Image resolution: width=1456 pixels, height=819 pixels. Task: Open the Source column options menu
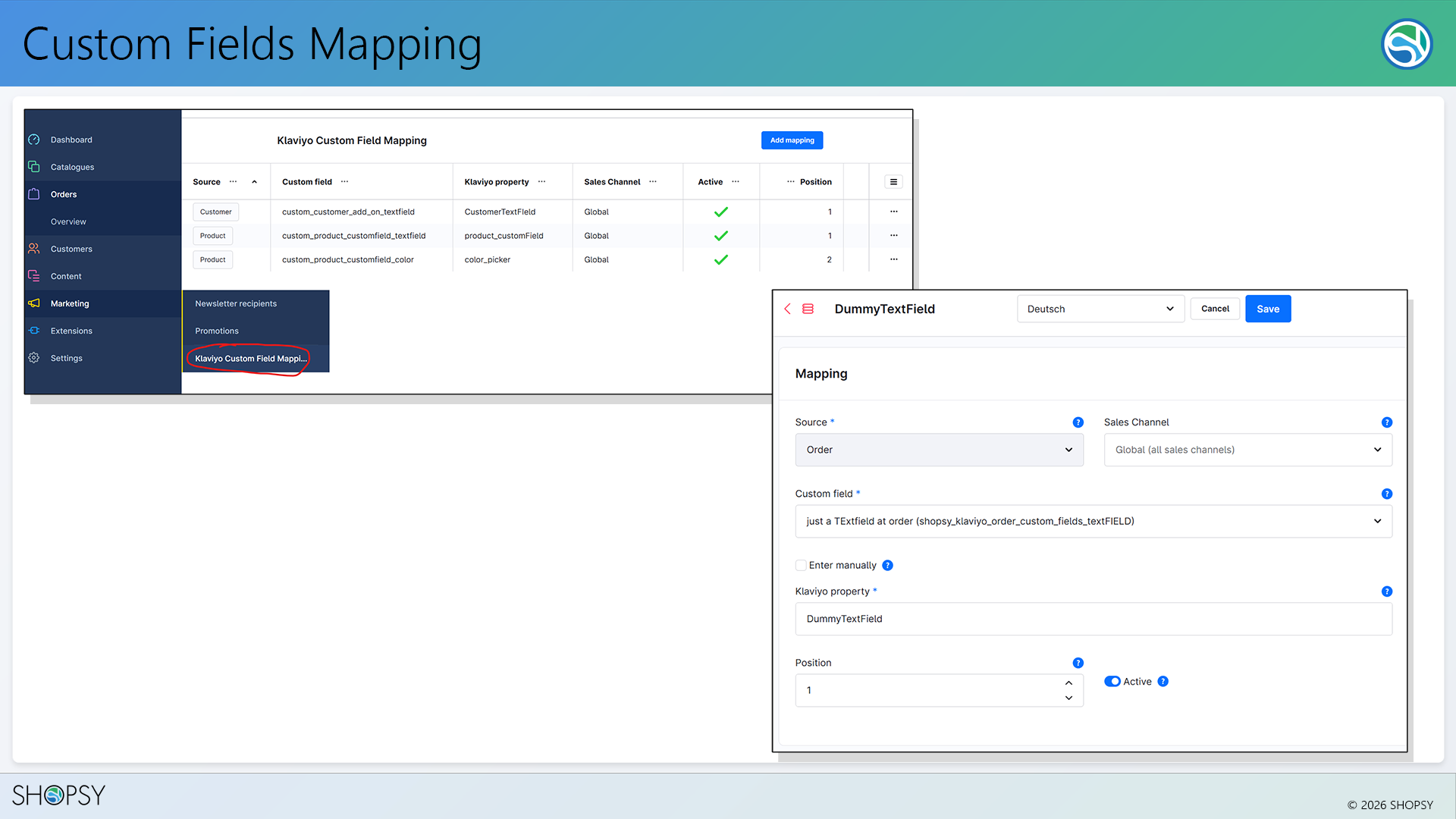(x=233, y=182)
